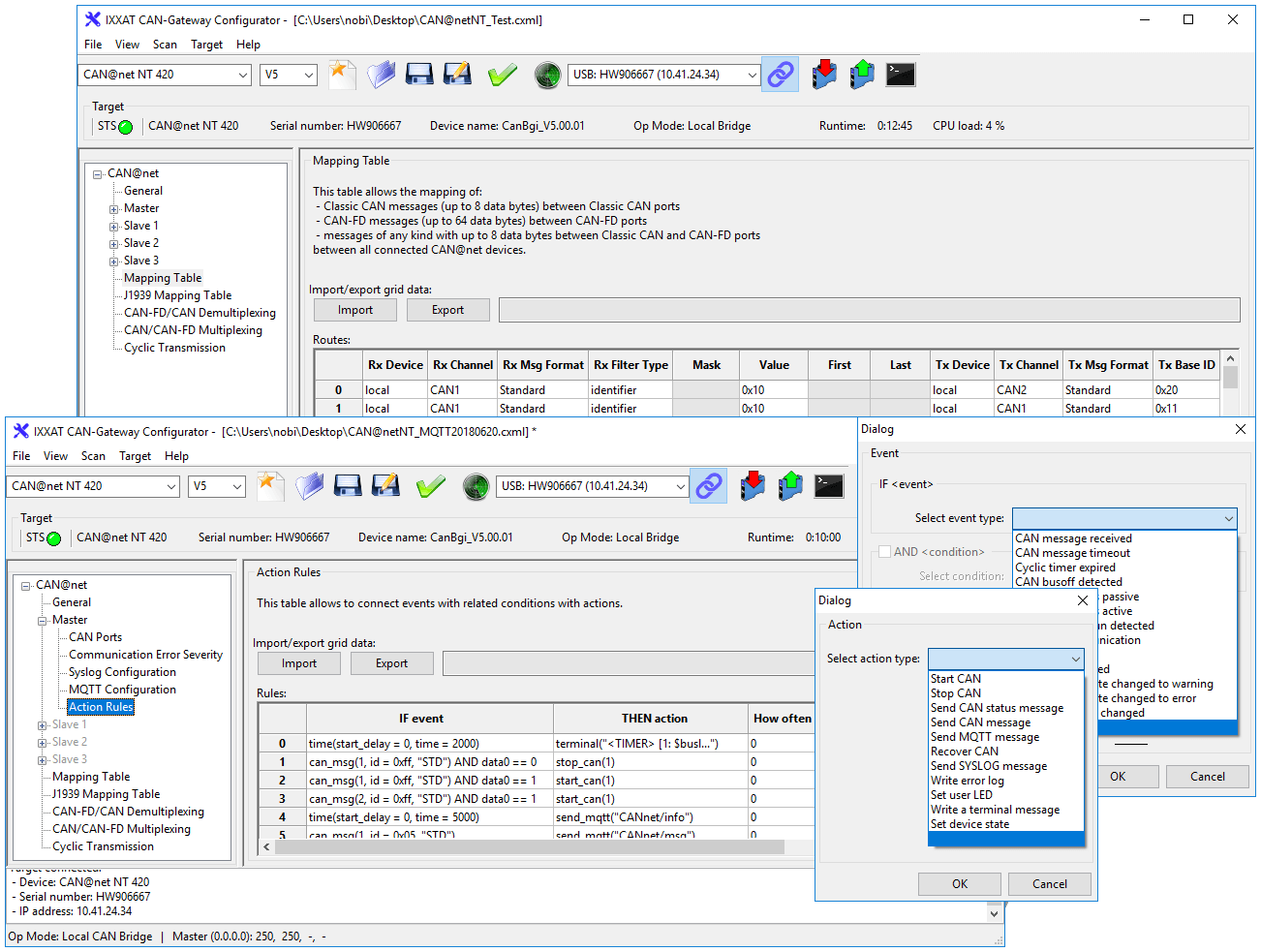
Task: Click Import in the Mapping Table panel
Action: pos(355,310)
